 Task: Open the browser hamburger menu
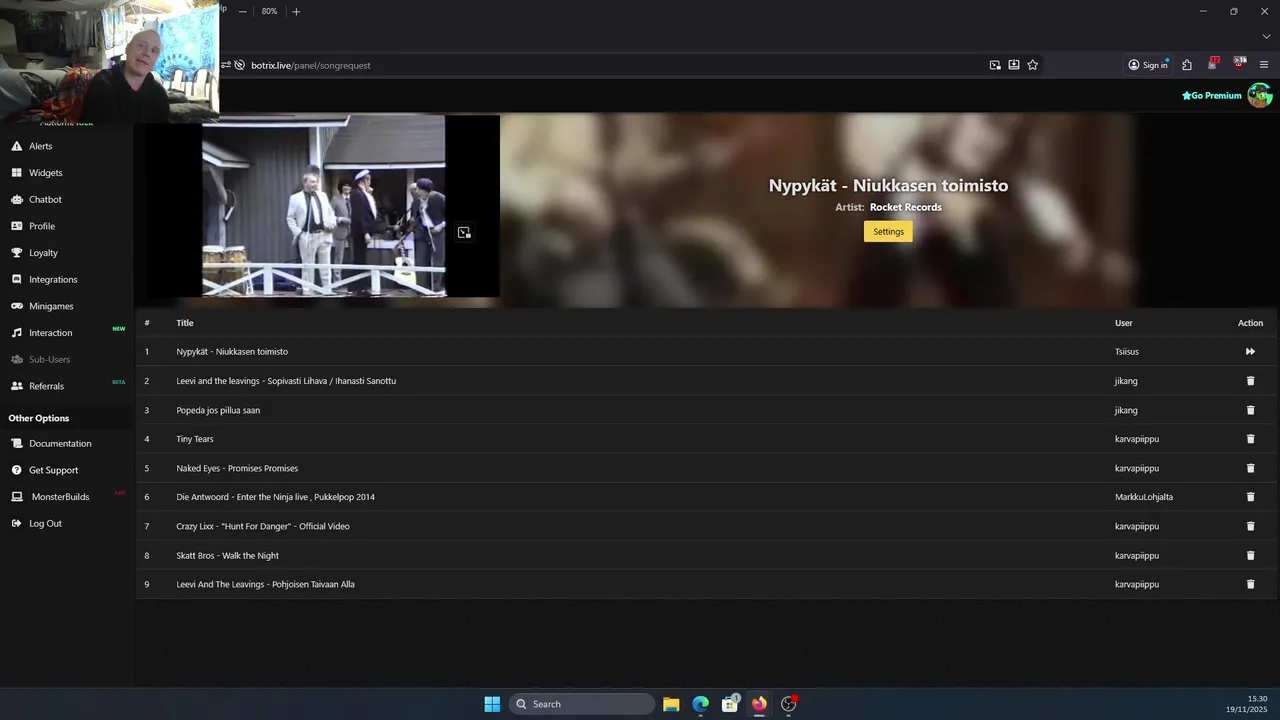click(x=1264, y=65)
